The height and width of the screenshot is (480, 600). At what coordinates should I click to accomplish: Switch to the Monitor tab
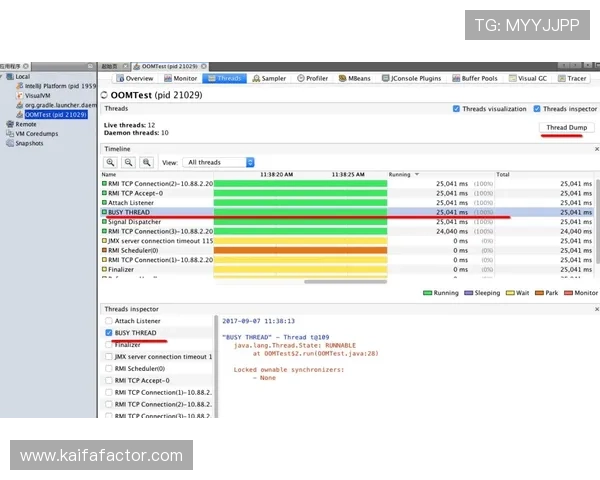tap(180, 78)
